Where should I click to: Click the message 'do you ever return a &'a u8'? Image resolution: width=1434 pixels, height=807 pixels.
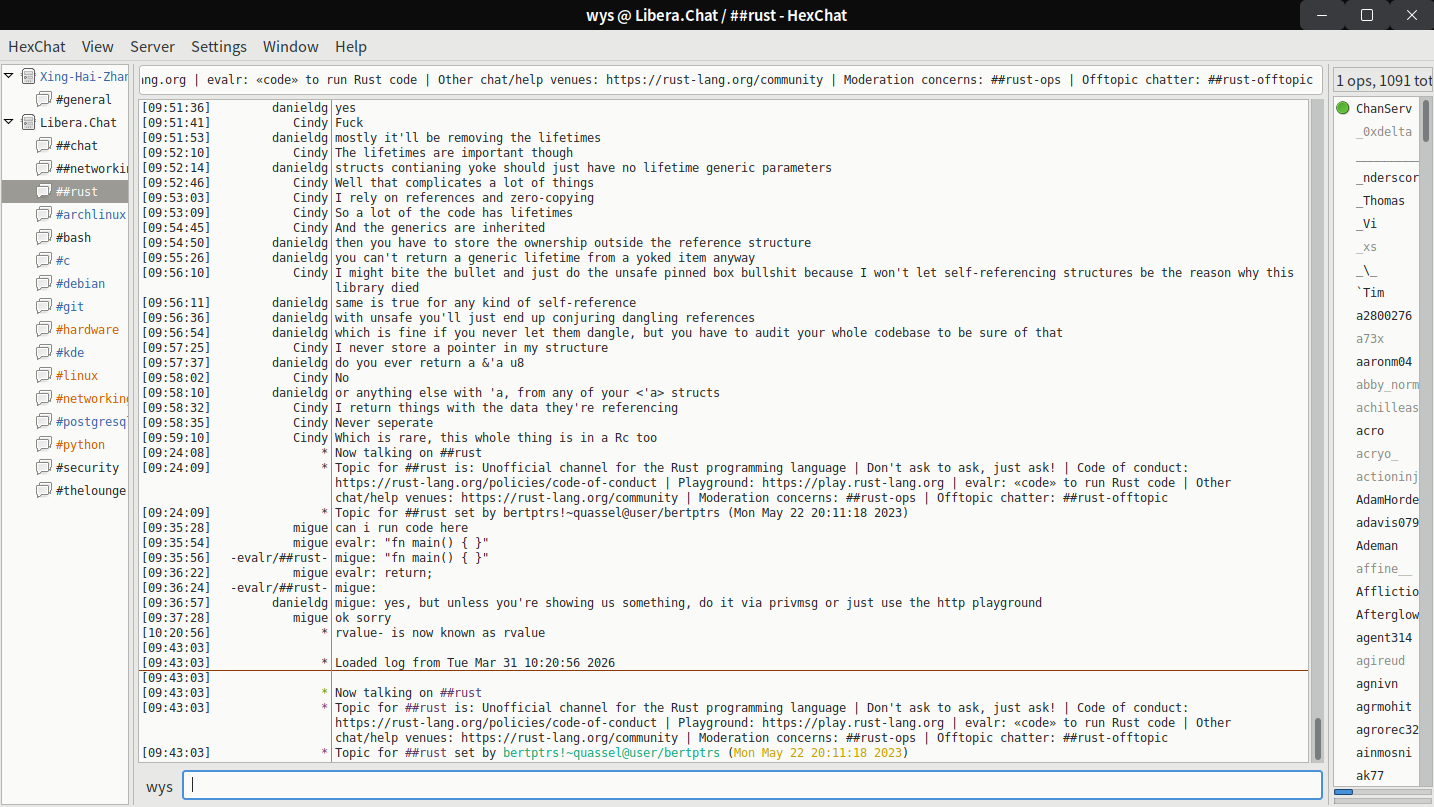click(429, 363)
